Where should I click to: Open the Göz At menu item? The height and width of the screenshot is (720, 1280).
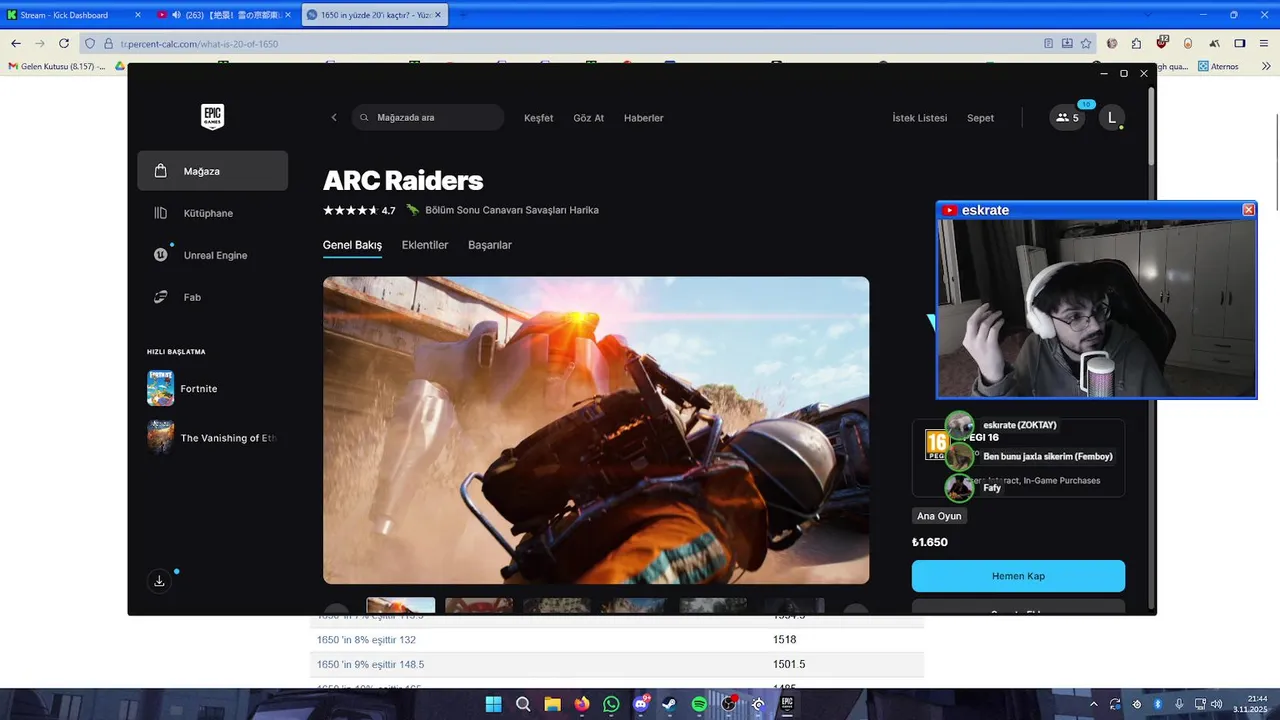point(588,118)
